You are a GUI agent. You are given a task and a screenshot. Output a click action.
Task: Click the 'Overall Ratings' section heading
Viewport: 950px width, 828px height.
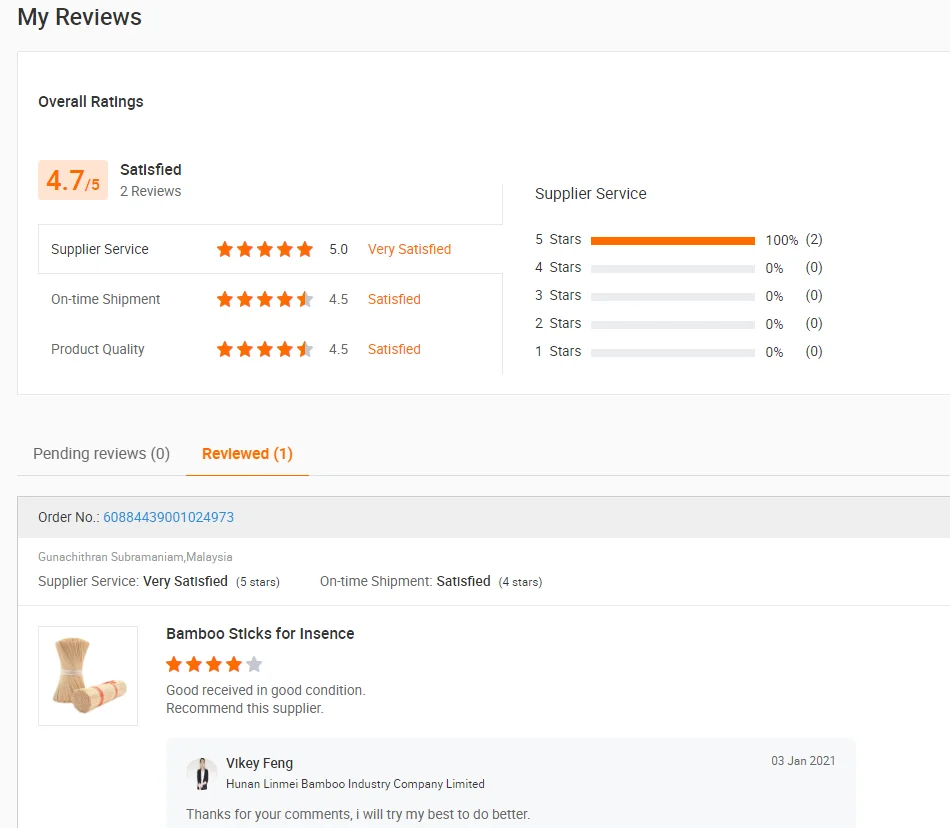(x=91, y=102)
